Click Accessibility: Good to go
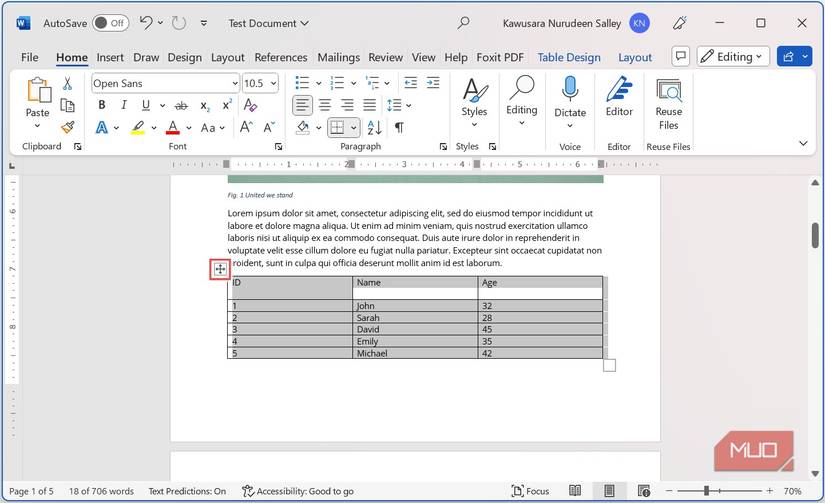 pos(298,491)
